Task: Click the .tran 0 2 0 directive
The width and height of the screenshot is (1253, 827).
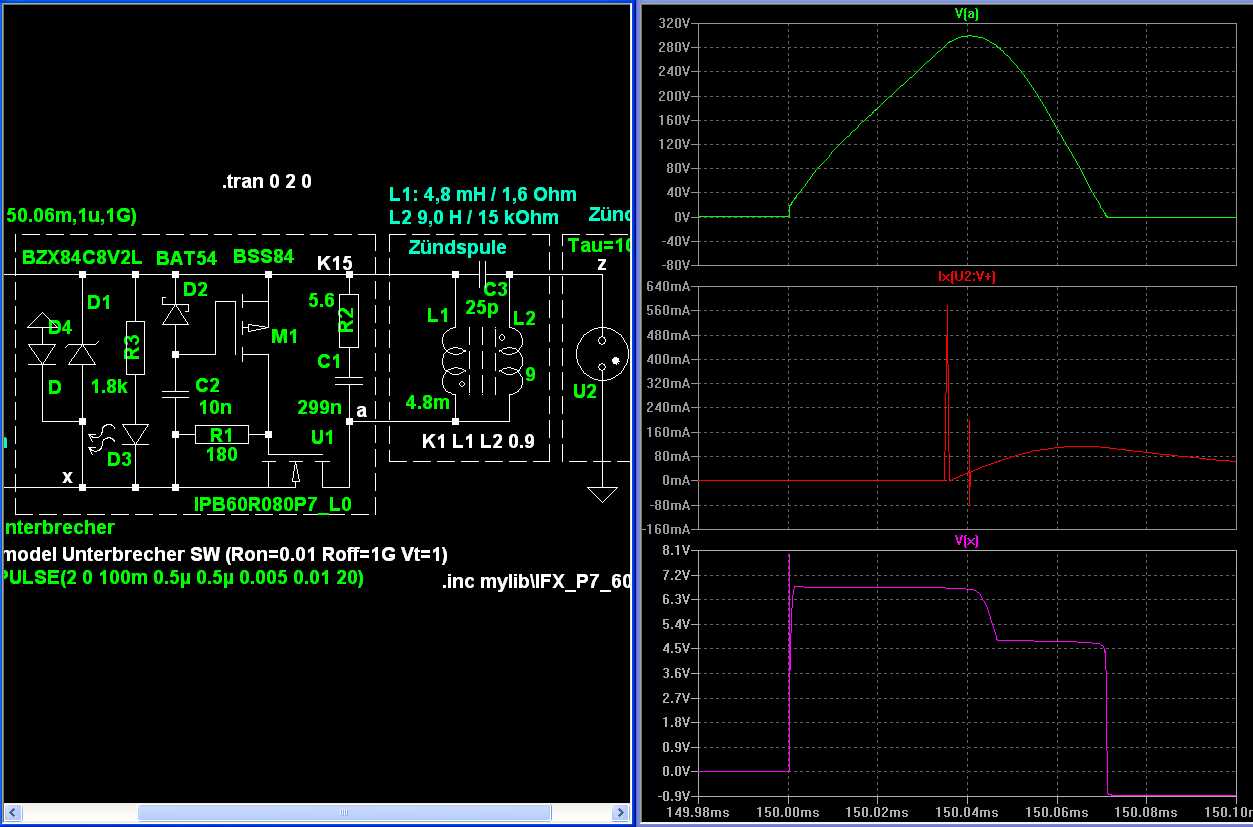Action: (267, 182)
